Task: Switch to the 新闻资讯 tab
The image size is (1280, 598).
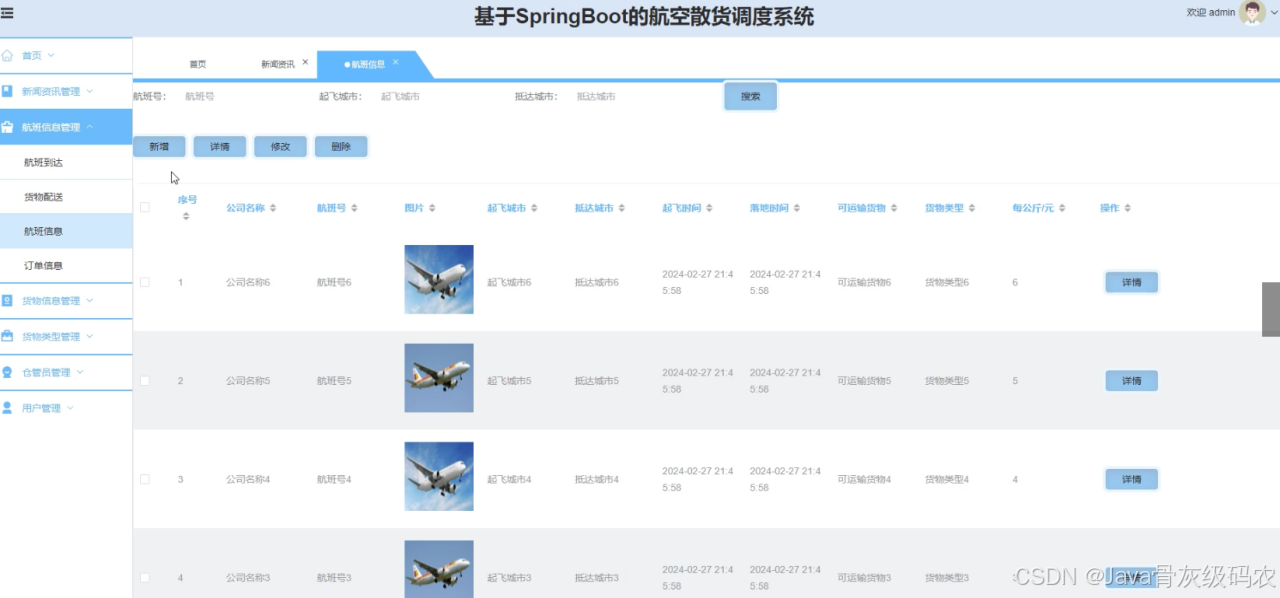Action: [x=278, y=64]
